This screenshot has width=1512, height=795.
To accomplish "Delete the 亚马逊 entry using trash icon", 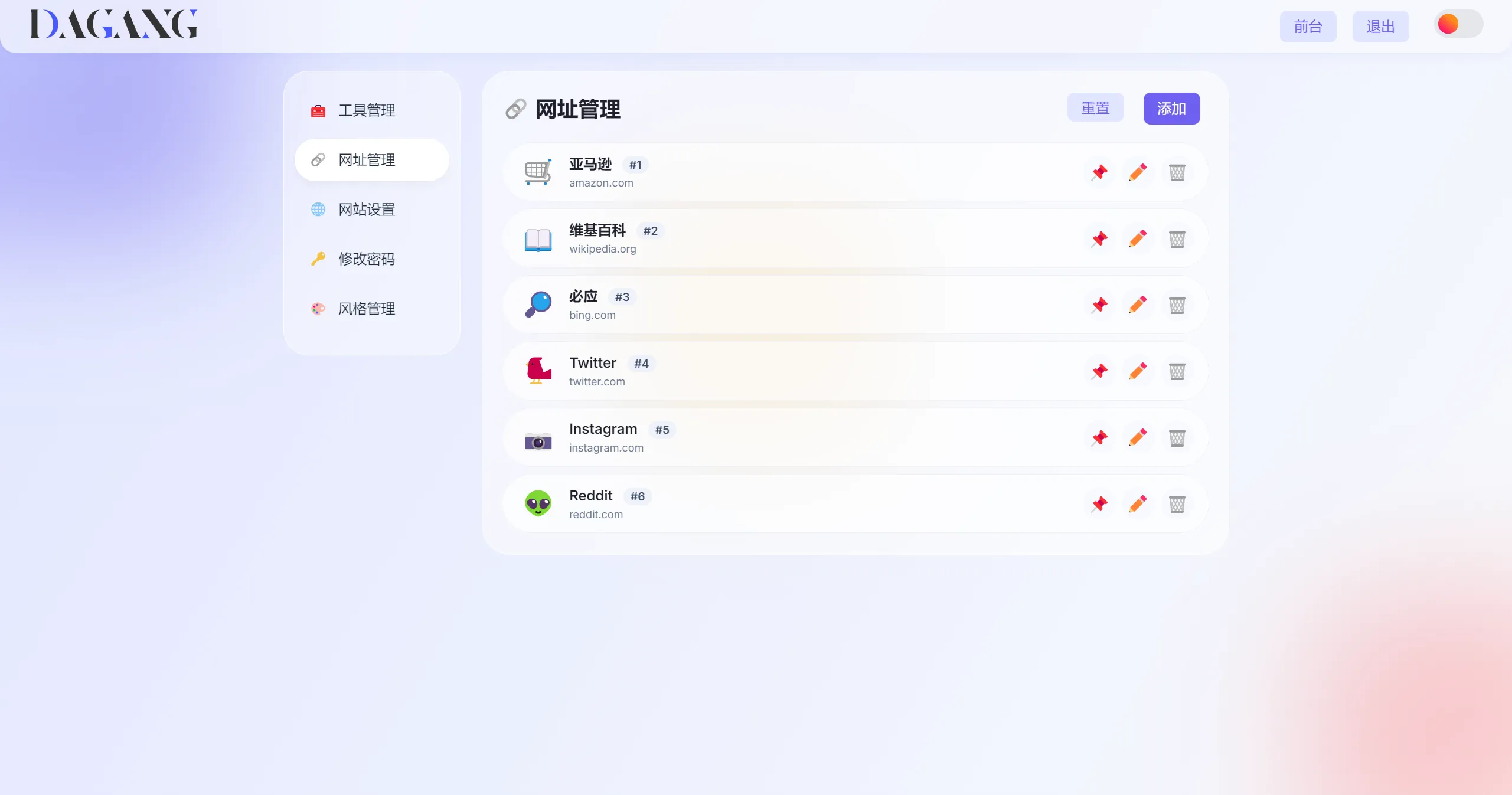I will point(1177,172).
